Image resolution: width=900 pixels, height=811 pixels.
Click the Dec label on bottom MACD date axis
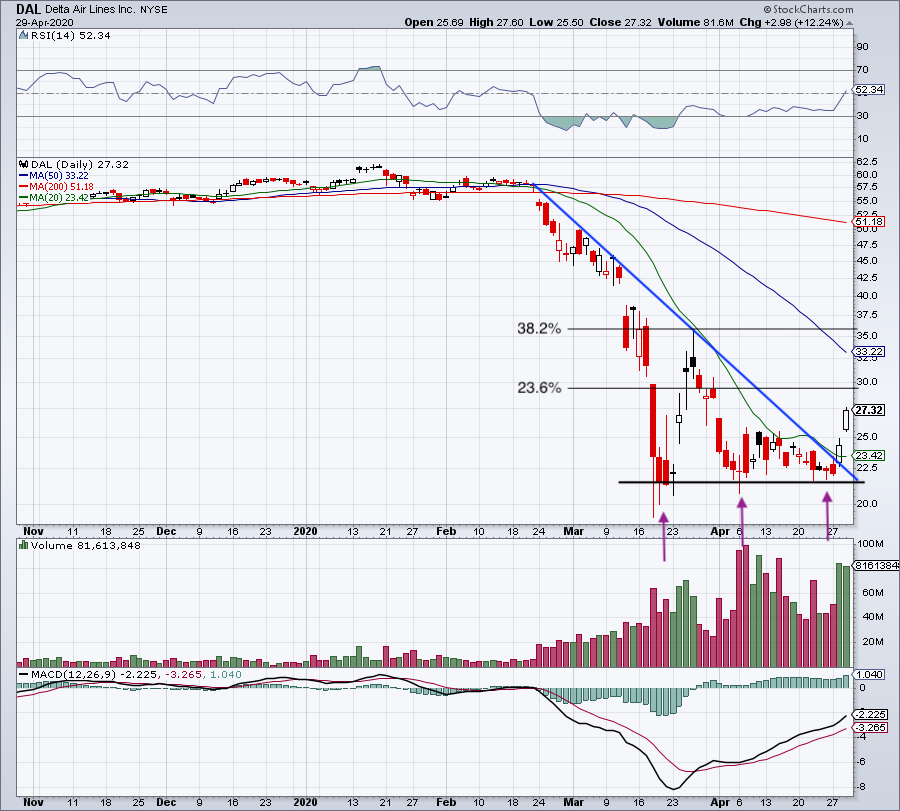click(166, 802)
